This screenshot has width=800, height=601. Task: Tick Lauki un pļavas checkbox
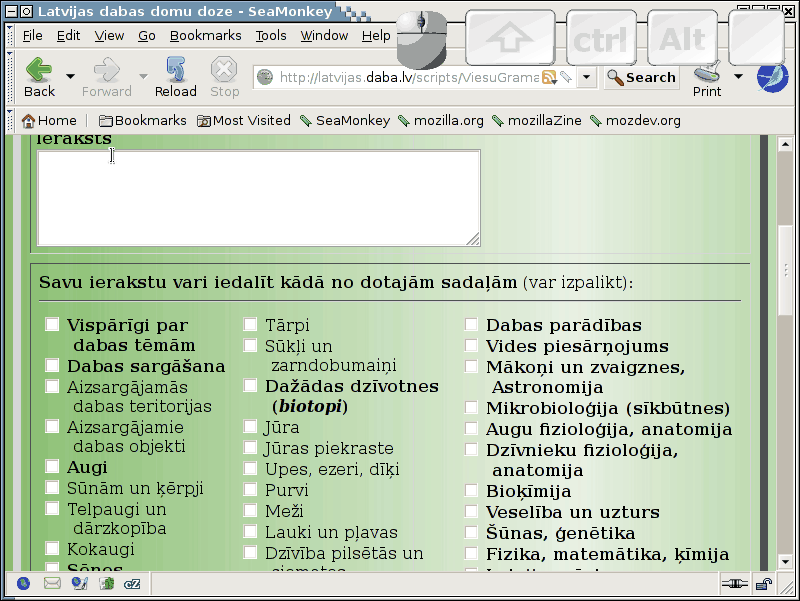pos(250,531)
